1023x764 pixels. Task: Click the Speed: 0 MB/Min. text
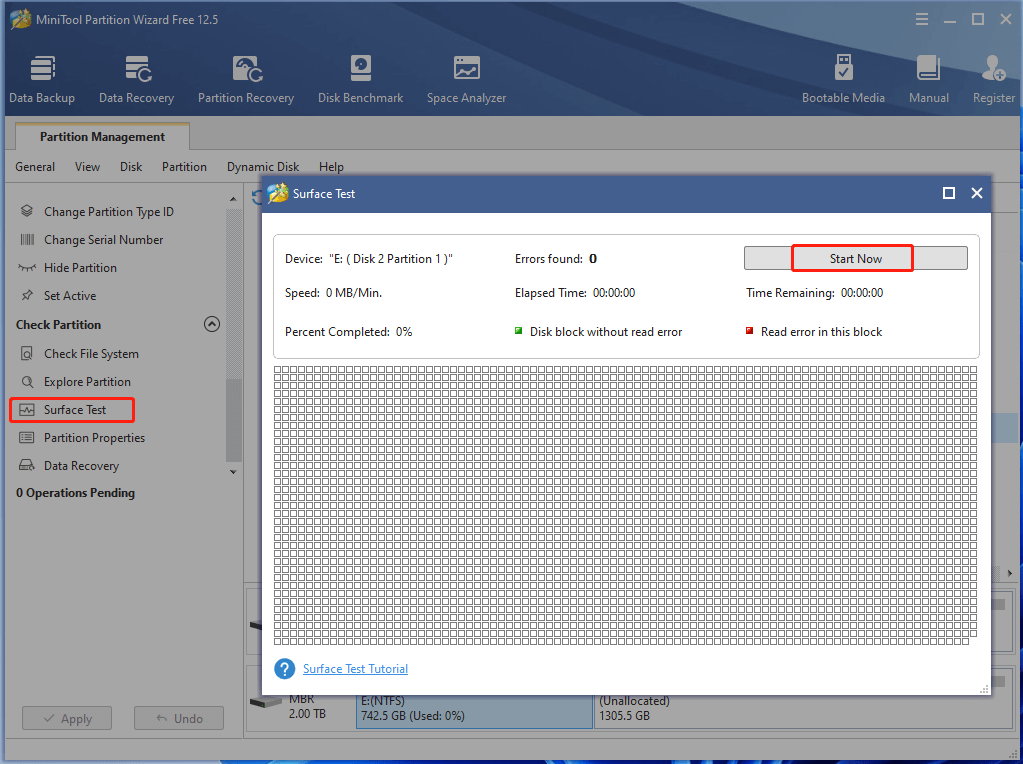coord(333,292)
